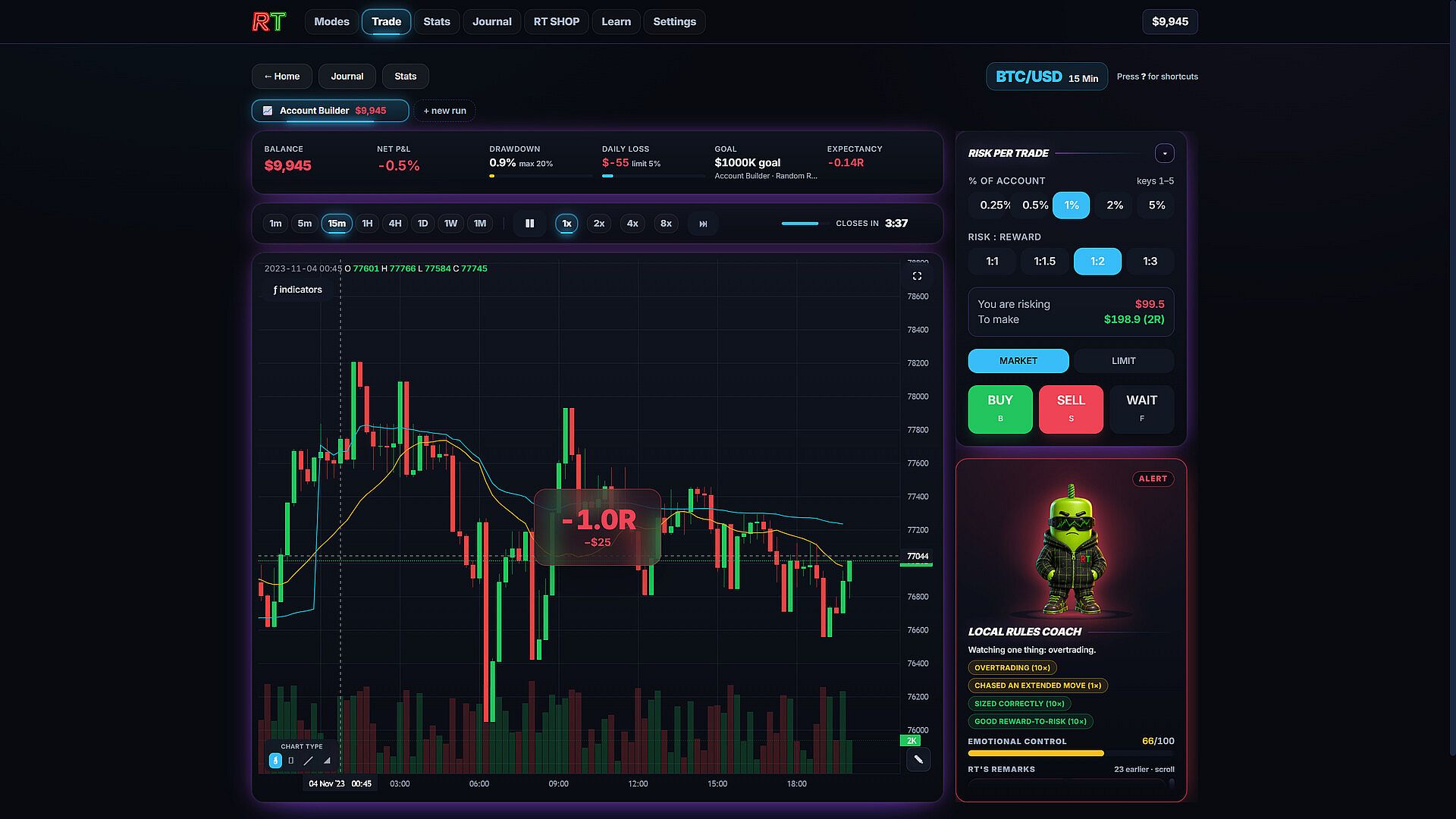Open the indicators menu
1456x819 pixels.
tap(298, 290)
